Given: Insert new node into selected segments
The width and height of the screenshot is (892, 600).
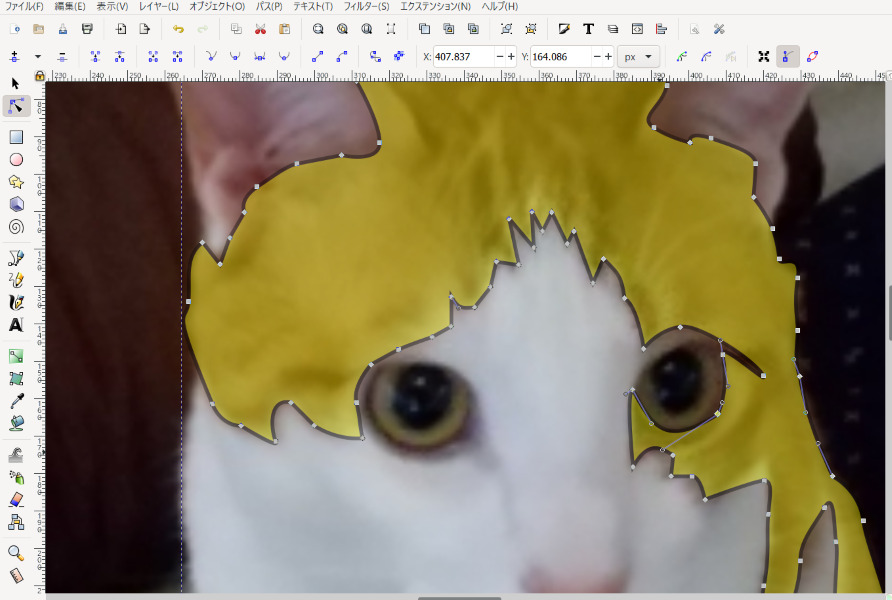Looking at the screenshot, I should pos(14,56).
